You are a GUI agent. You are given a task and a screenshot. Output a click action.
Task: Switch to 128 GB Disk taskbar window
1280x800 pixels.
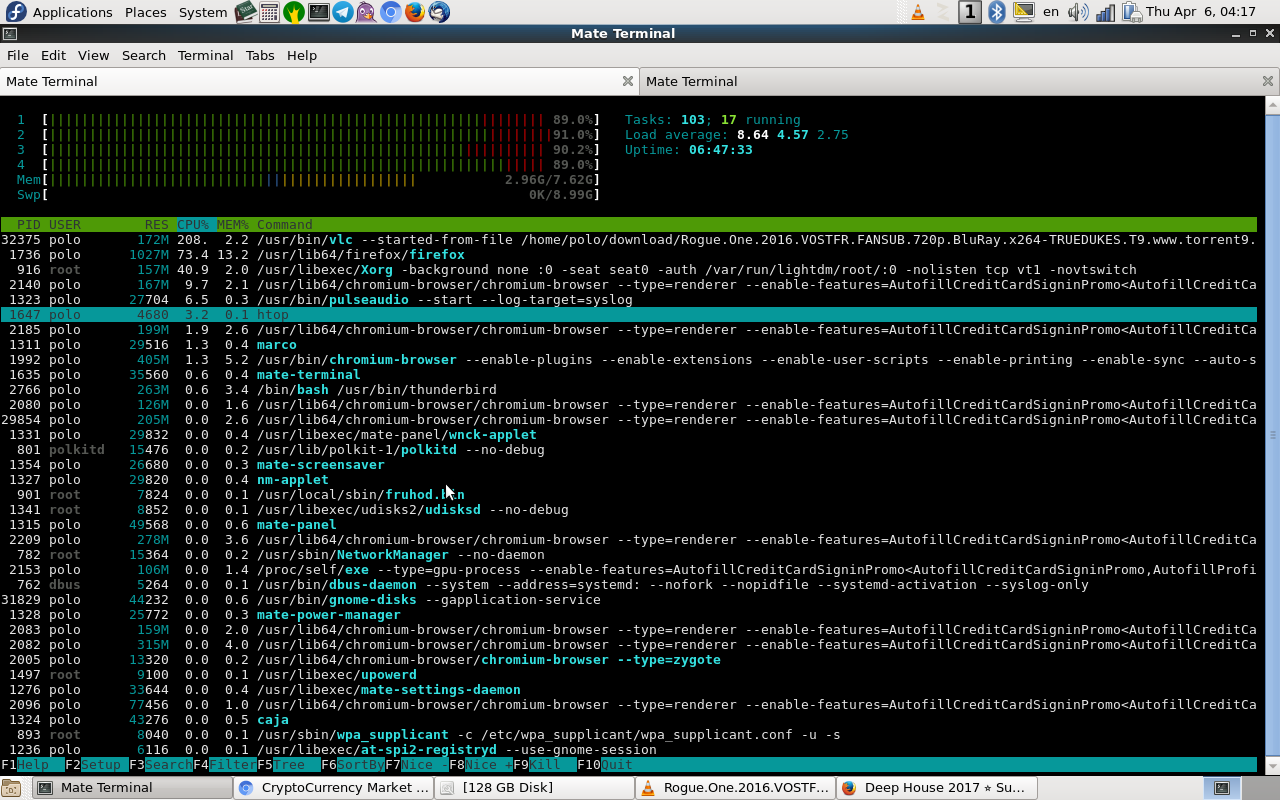tap(534, 788)
